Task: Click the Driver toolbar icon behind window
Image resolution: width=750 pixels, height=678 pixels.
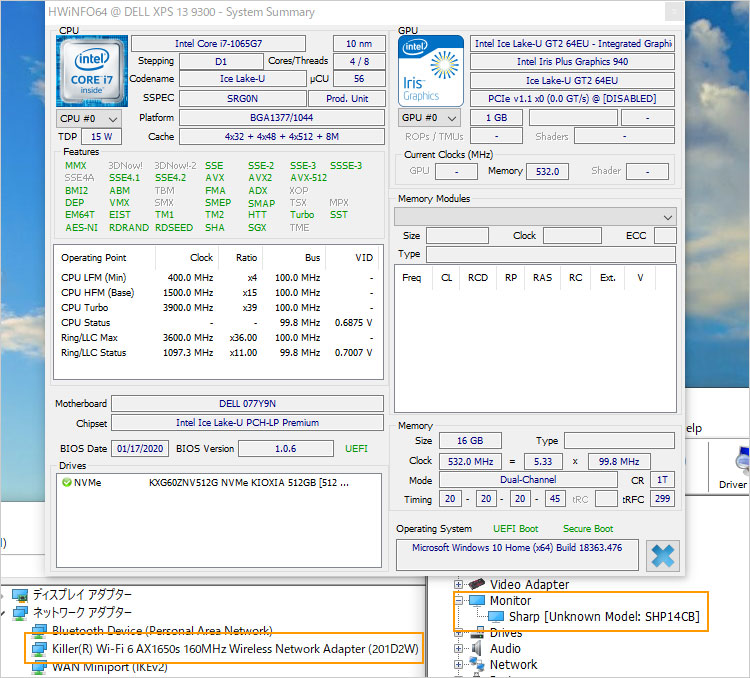Action: (x=741, y=462)
